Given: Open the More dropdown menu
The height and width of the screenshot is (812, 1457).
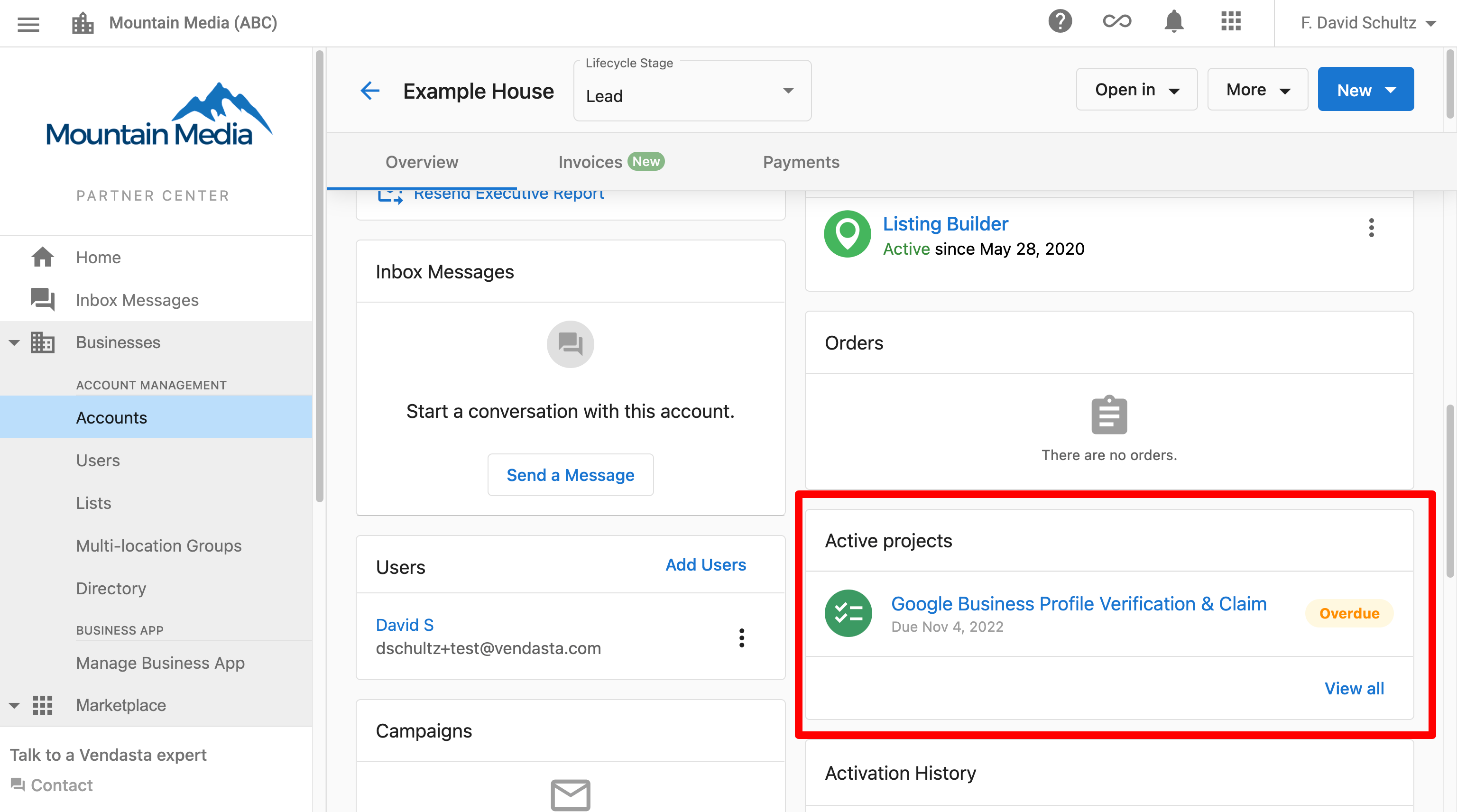Looking at the screenshot, I should click(x=1257, y=89).
